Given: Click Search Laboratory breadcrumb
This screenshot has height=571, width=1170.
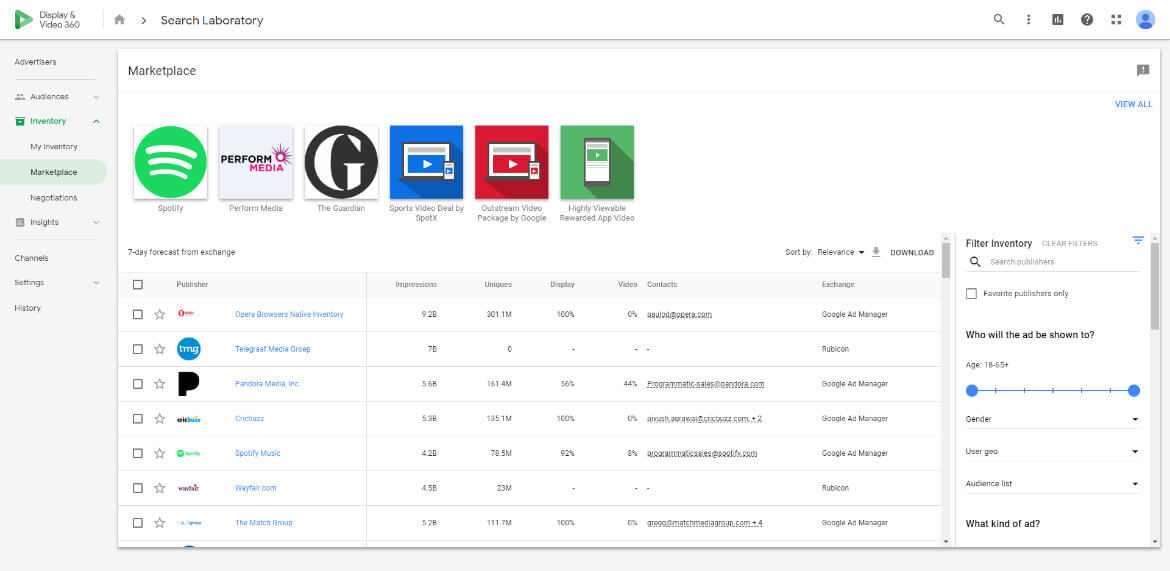Looking at the screenshot, I should tap(212, 20).
